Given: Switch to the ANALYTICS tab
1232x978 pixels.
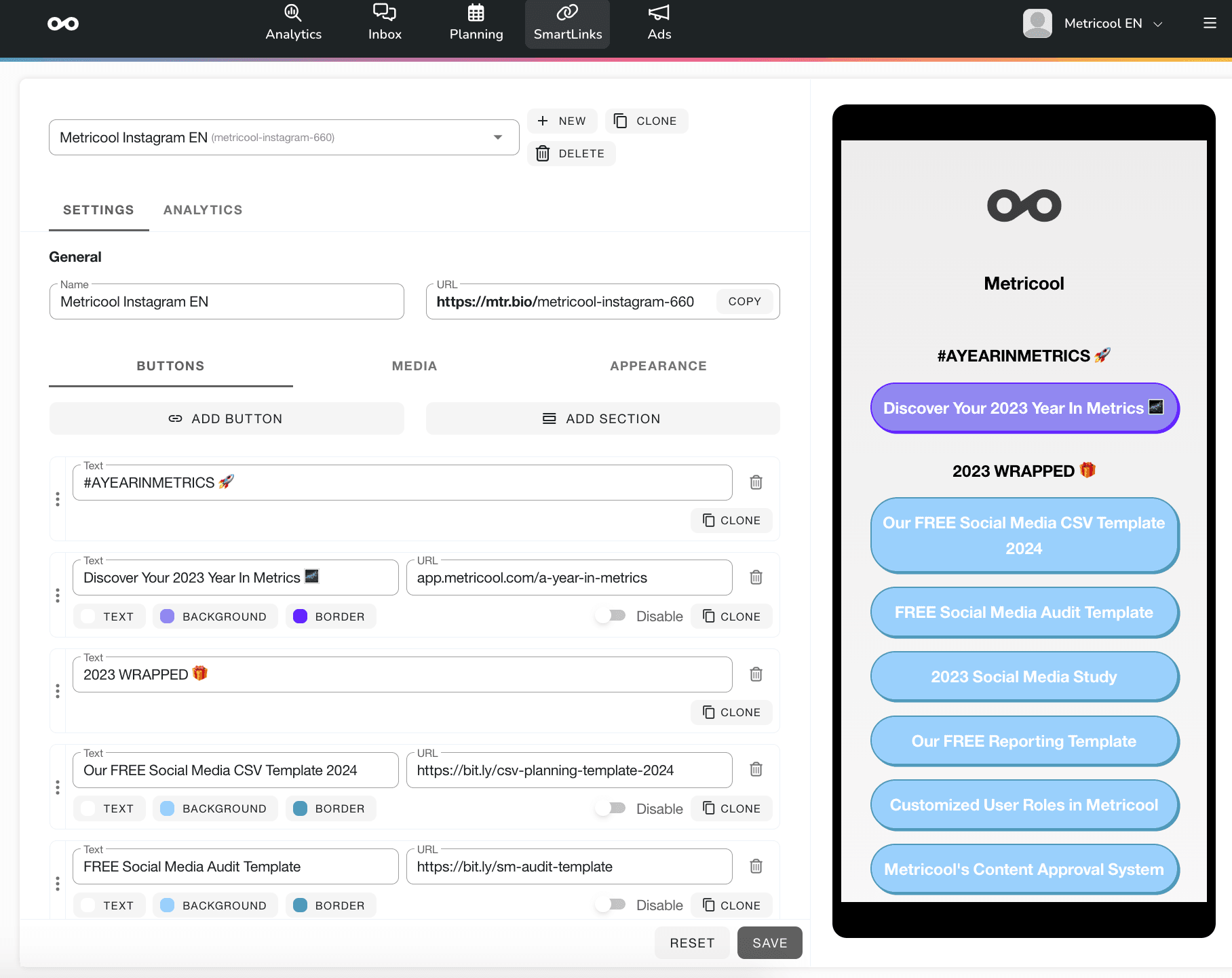Looking at the screenshot, I should [x=201, y=210].
